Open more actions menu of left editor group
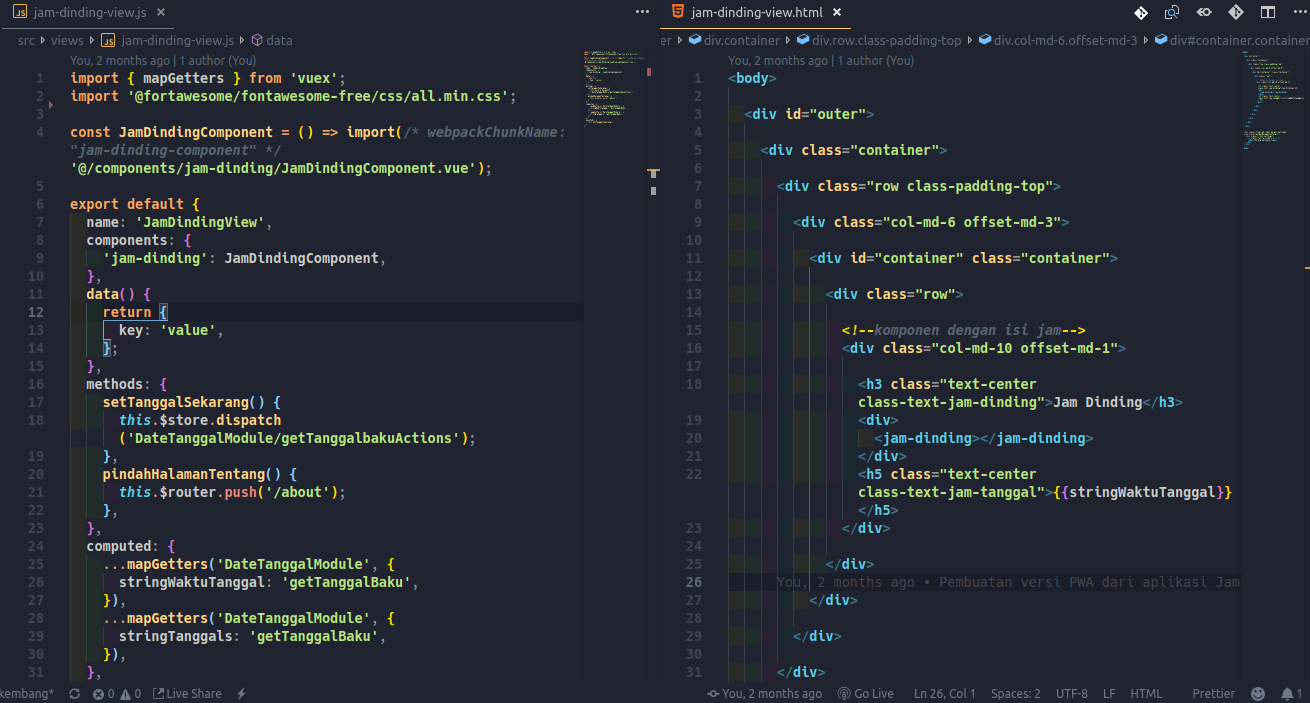This screenshot has width=1310, height=703. [x=642, y=12]
